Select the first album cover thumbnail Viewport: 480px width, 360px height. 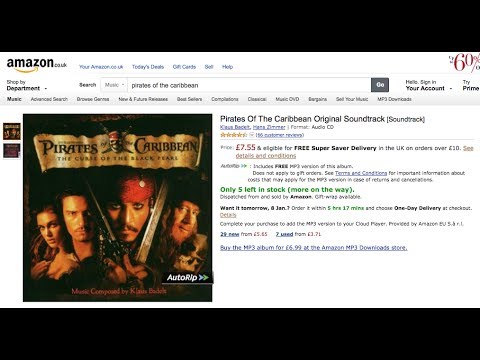(12, 131)
